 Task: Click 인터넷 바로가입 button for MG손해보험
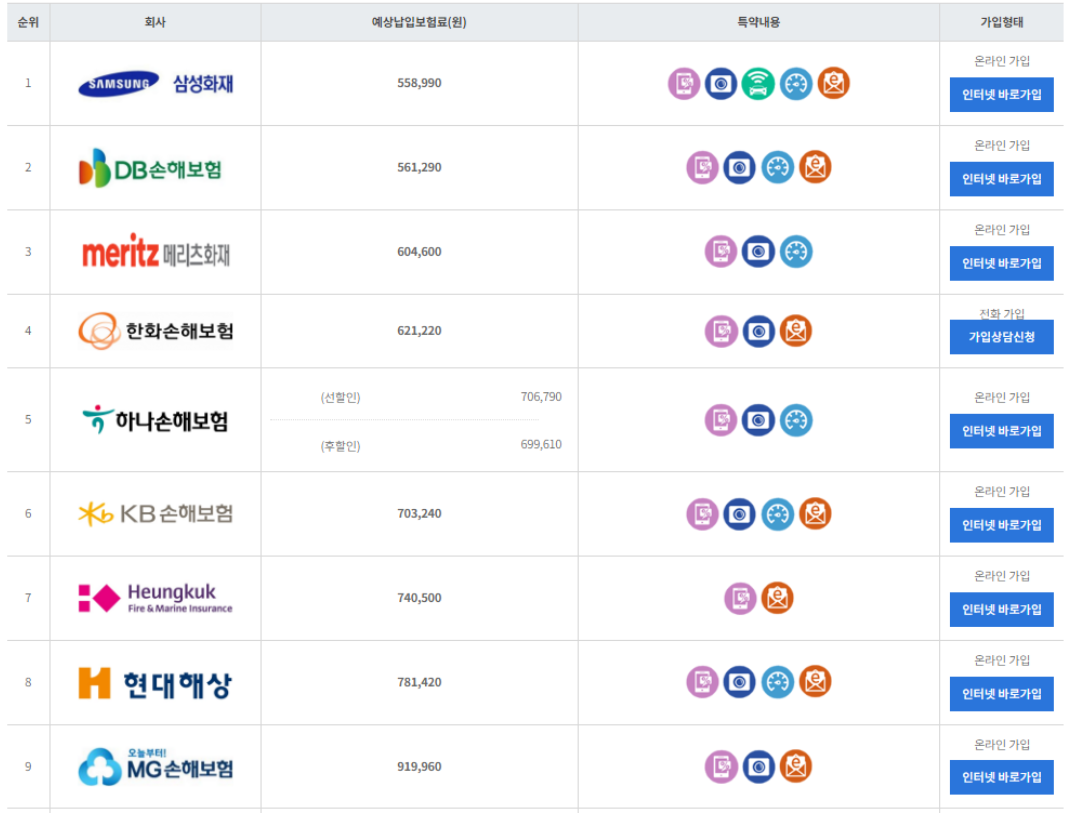coord(1001,777)
